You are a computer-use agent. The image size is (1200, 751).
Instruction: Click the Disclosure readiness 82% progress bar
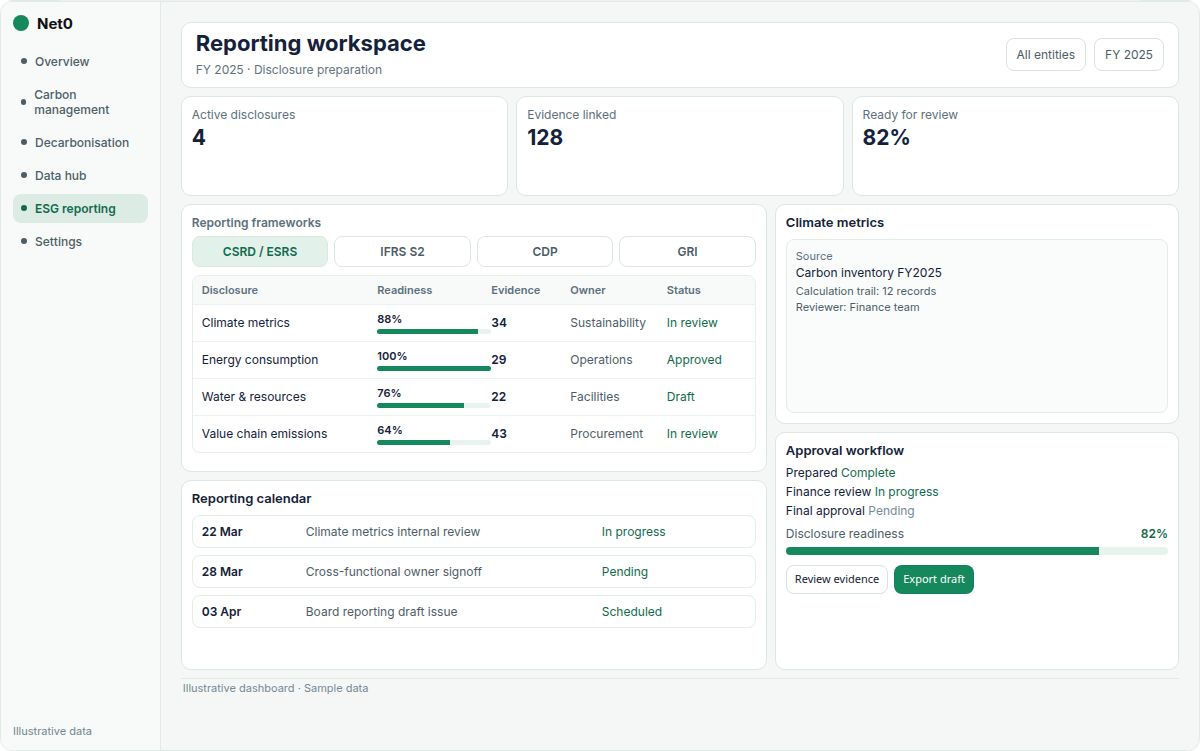click(x=977, y=551)
